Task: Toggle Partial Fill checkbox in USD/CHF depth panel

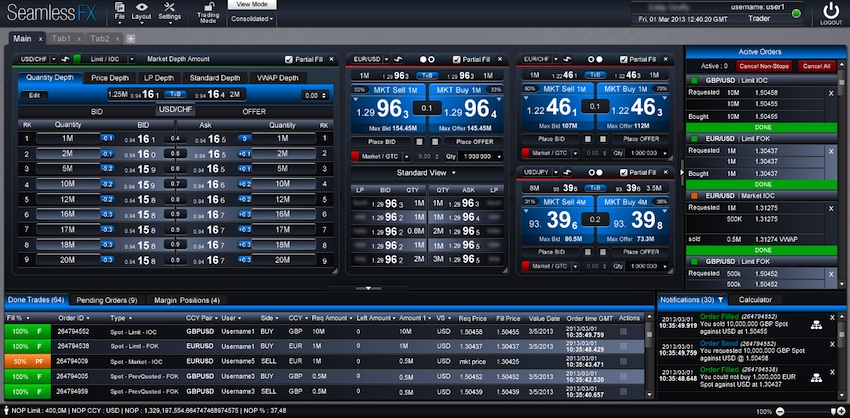Action: pyautogui.click(x=290, y=59)
